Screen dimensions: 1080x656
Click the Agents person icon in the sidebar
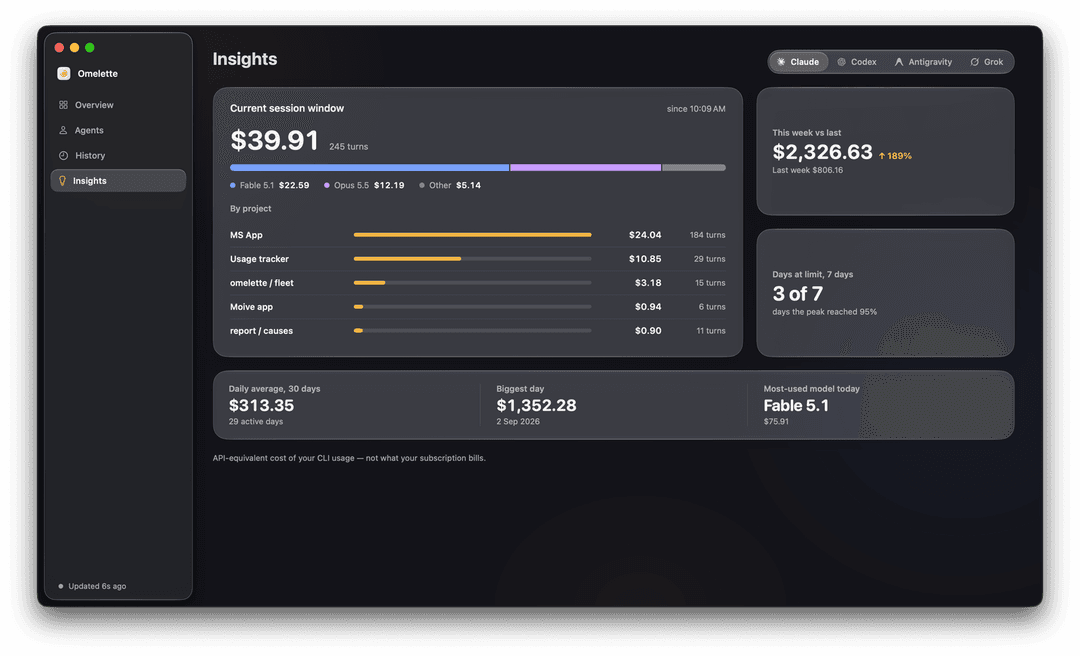[x=63, y=130]
